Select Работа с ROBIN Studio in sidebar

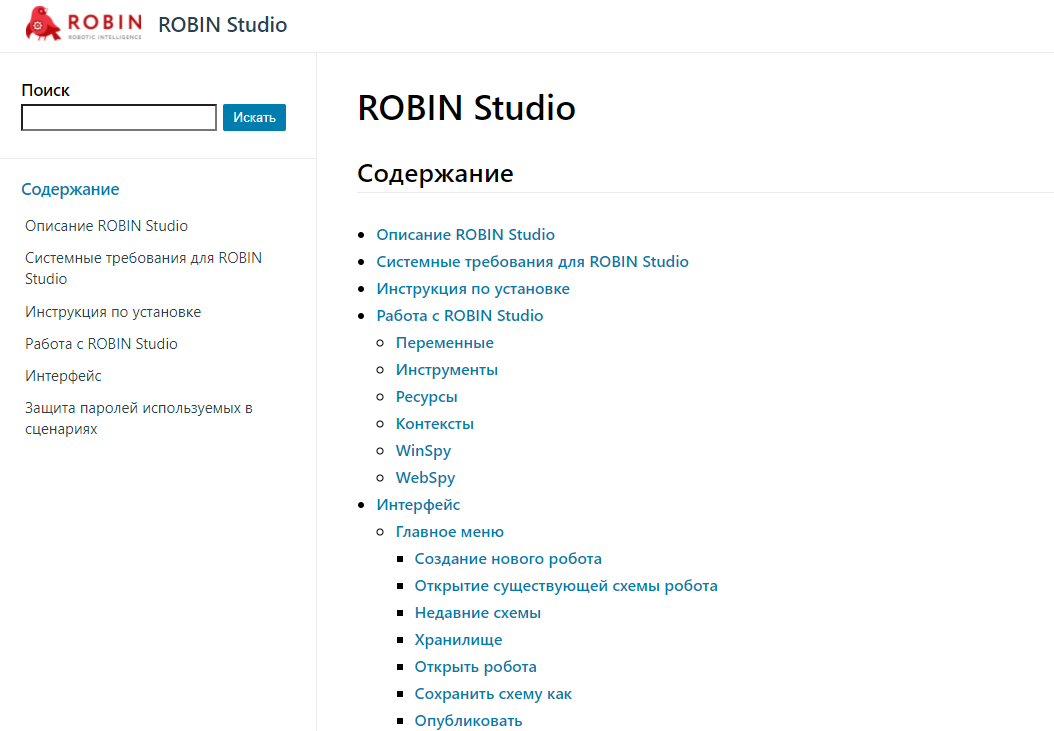tap(101, 344)
